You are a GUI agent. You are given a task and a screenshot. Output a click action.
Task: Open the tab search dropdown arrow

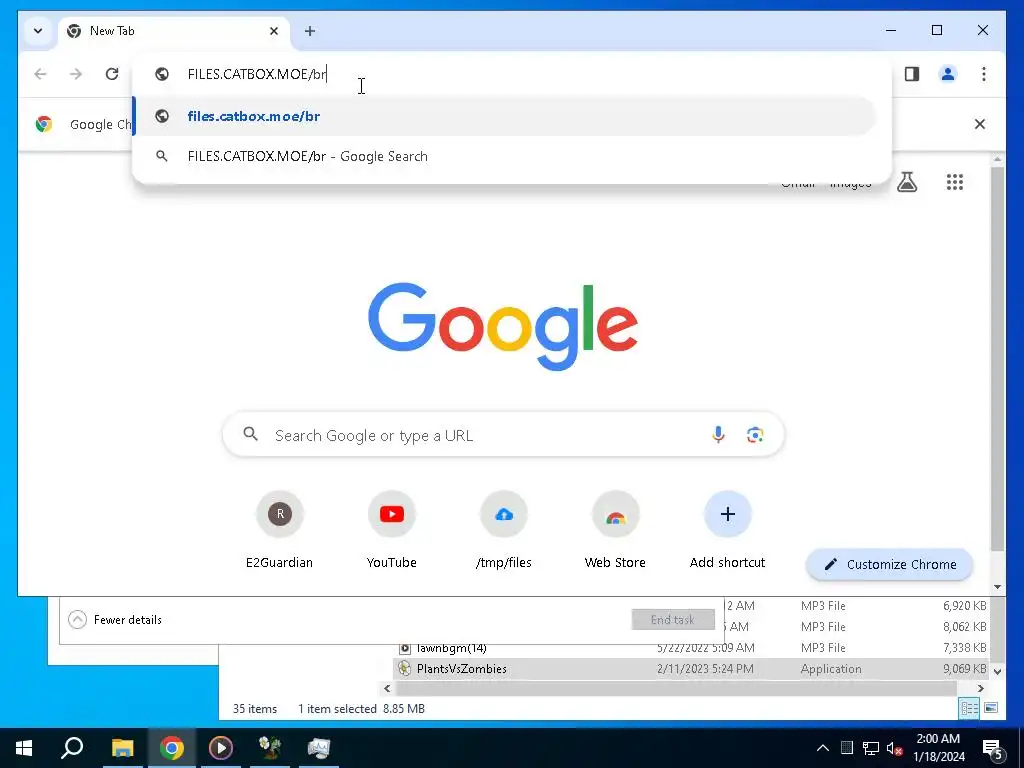pyautogui.click(x=38, y=31)
